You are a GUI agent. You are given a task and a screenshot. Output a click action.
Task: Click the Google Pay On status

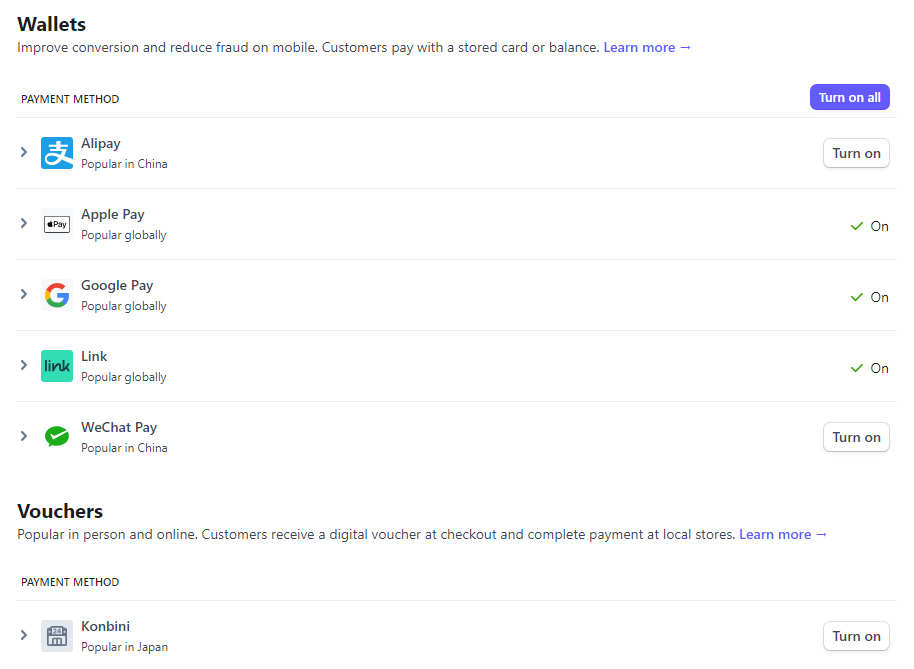869,297
